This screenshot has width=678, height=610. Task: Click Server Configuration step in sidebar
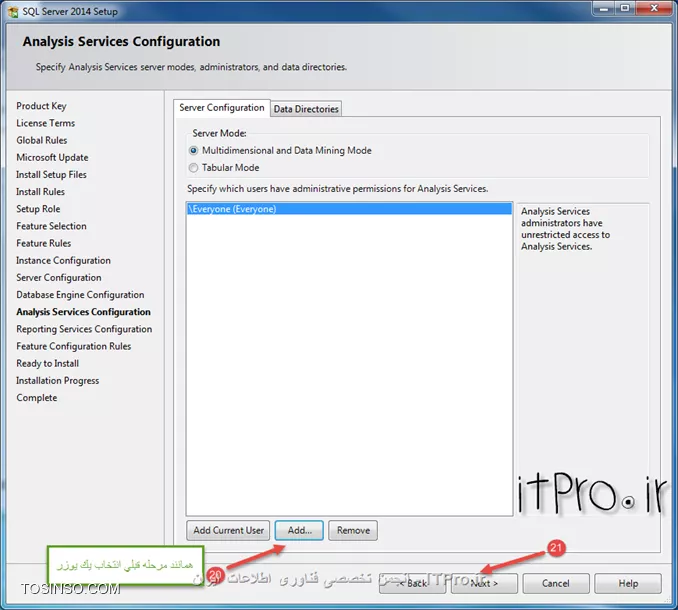pyautogui.click(x=59, y=278)
